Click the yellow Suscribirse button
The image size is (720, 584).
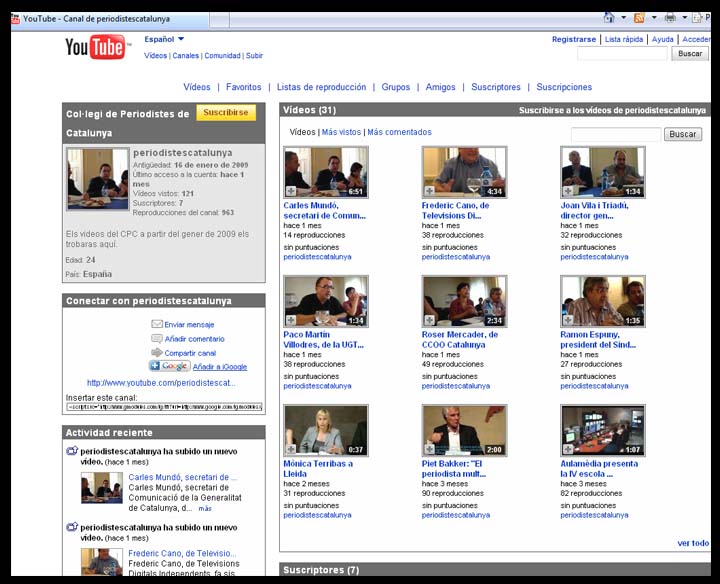click(226, 112)
